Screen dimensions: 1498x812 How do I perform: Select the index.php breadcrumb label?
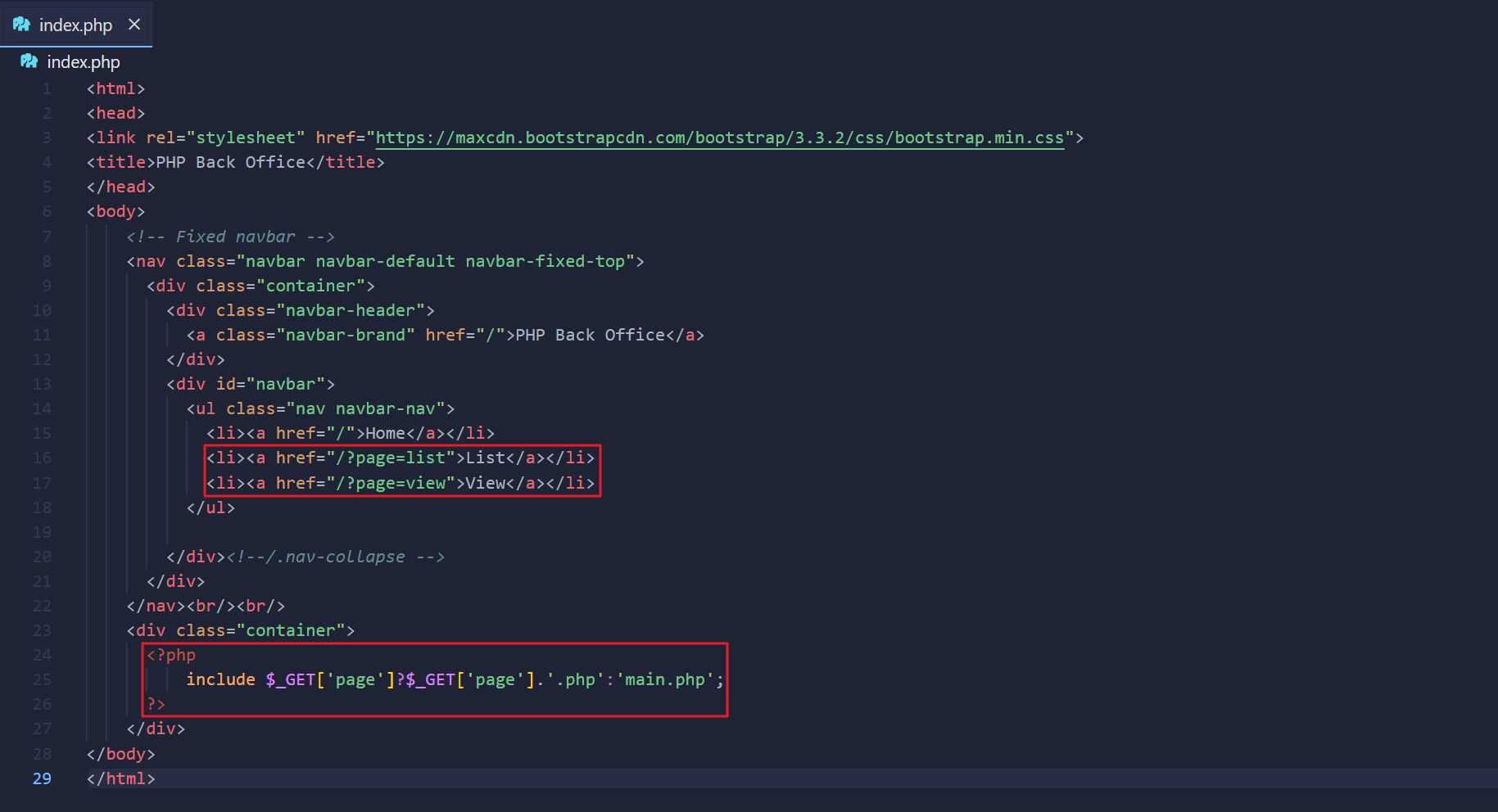(84, 62)
